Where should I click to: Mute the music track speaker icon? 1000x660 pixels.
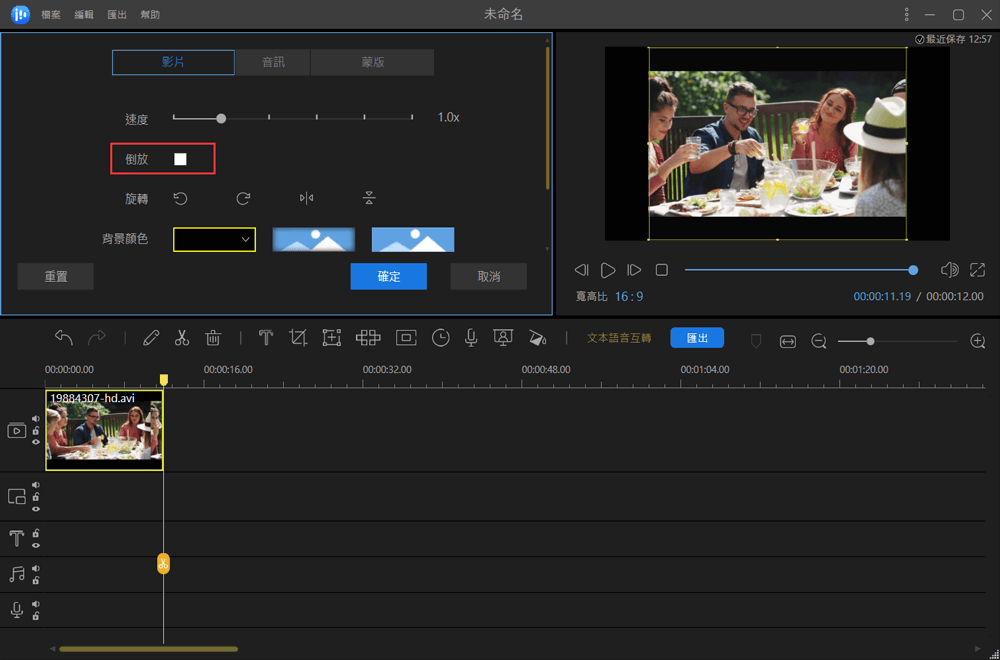tap(36, 568)
